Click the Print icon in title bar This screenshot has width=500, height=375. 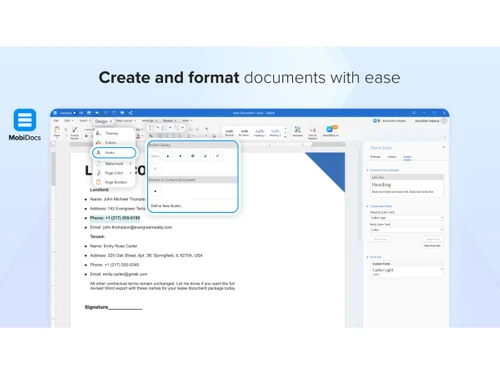(x=122, y=113)
